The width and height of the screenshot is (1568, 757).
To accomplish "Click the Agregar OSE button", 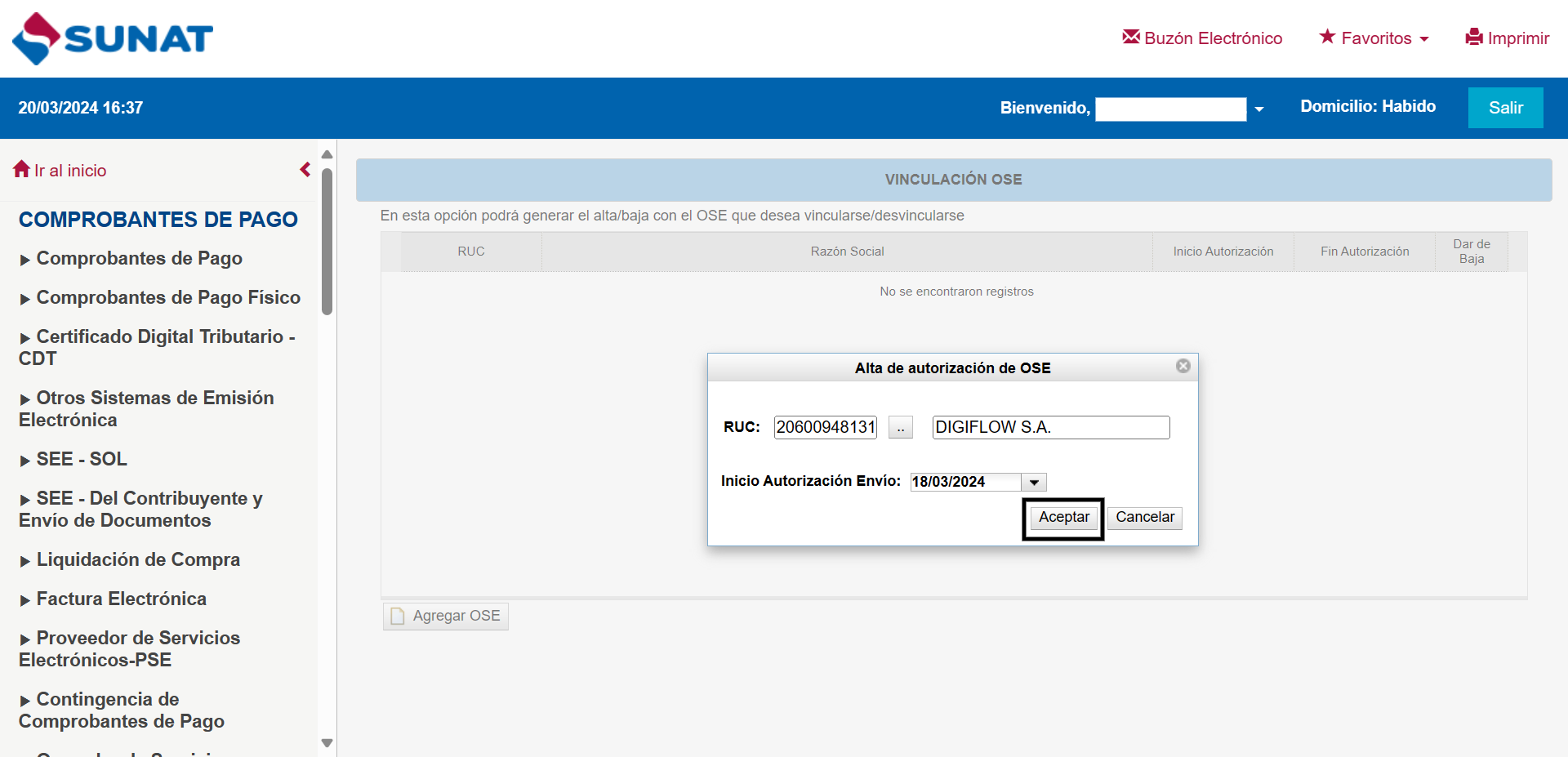I will pos(446,616).
